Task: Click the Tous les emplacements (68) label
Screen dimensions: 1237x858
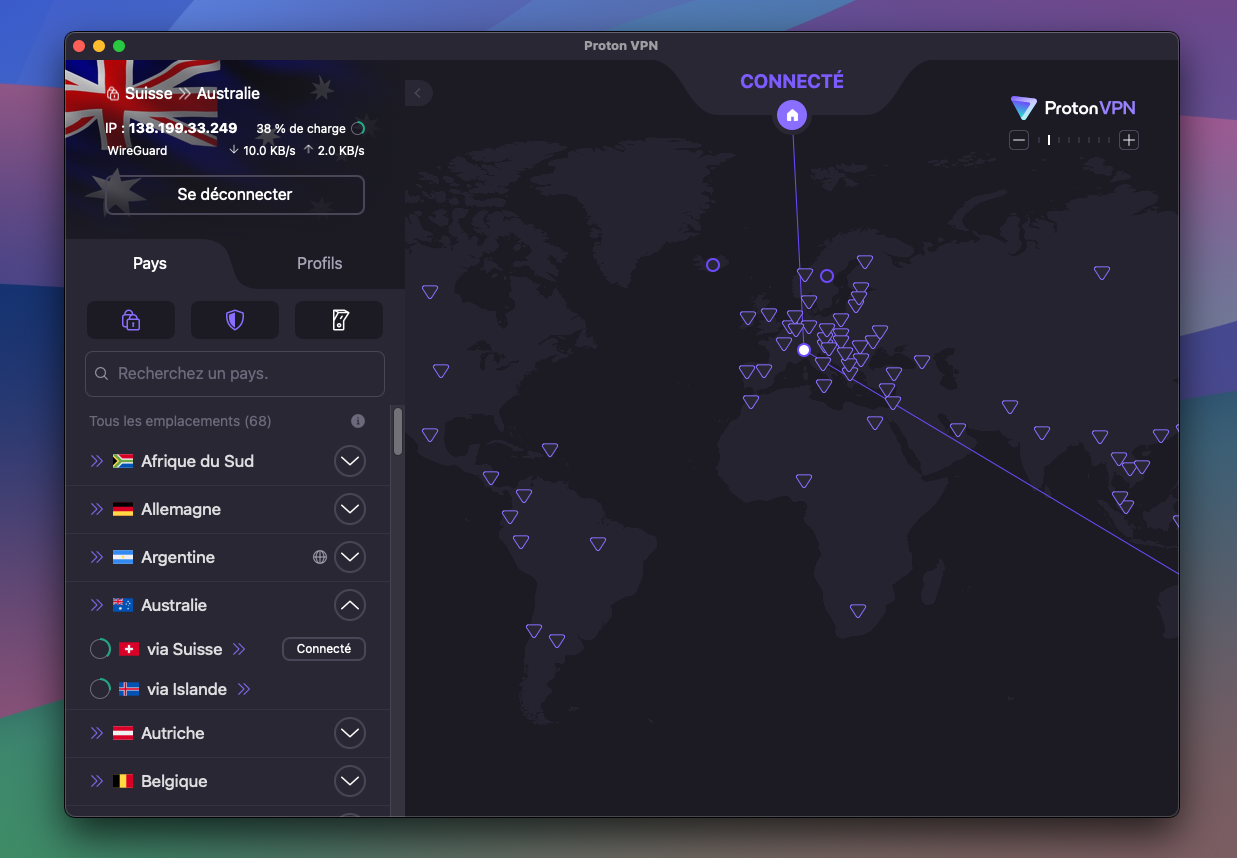Action: pos(180,421)
